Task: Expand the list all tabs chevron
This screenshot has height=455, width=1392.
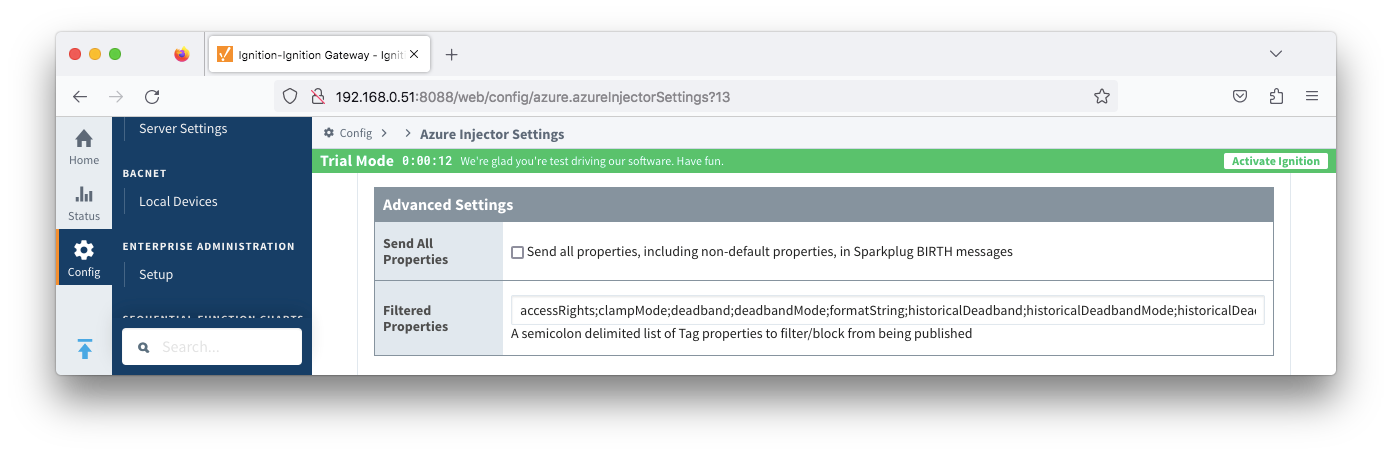Action: pyautogui.click(x=1275, y=54)
